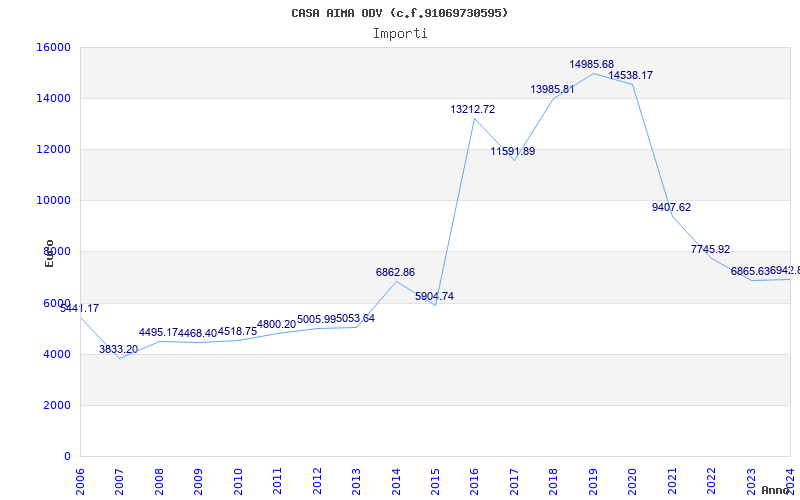This screenshot has width=800, height=500.
Task: Click the 2015 year label
Action: (435, 481)
